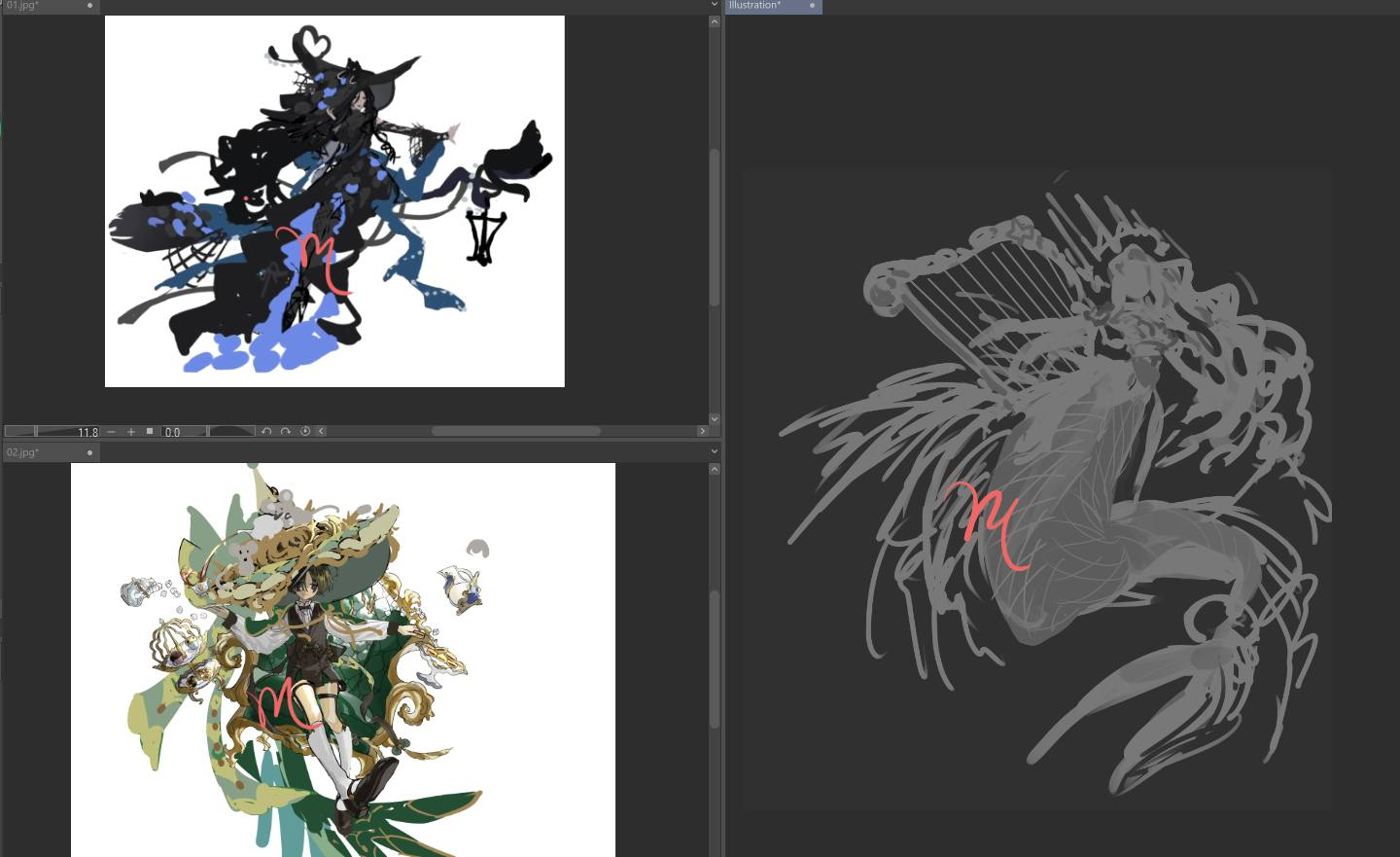Click the dot on the Illustration tab
The image size is (1400, 857).
812,6
